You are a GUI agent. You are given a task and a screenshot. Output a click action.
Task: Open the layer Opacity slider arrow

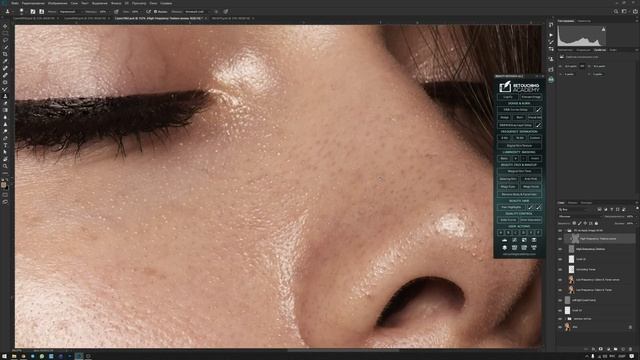636,216
